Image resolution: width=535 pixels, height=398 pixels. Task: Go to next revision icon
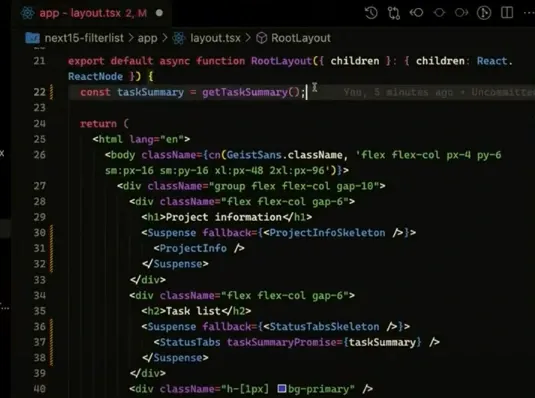pos(461,13)
